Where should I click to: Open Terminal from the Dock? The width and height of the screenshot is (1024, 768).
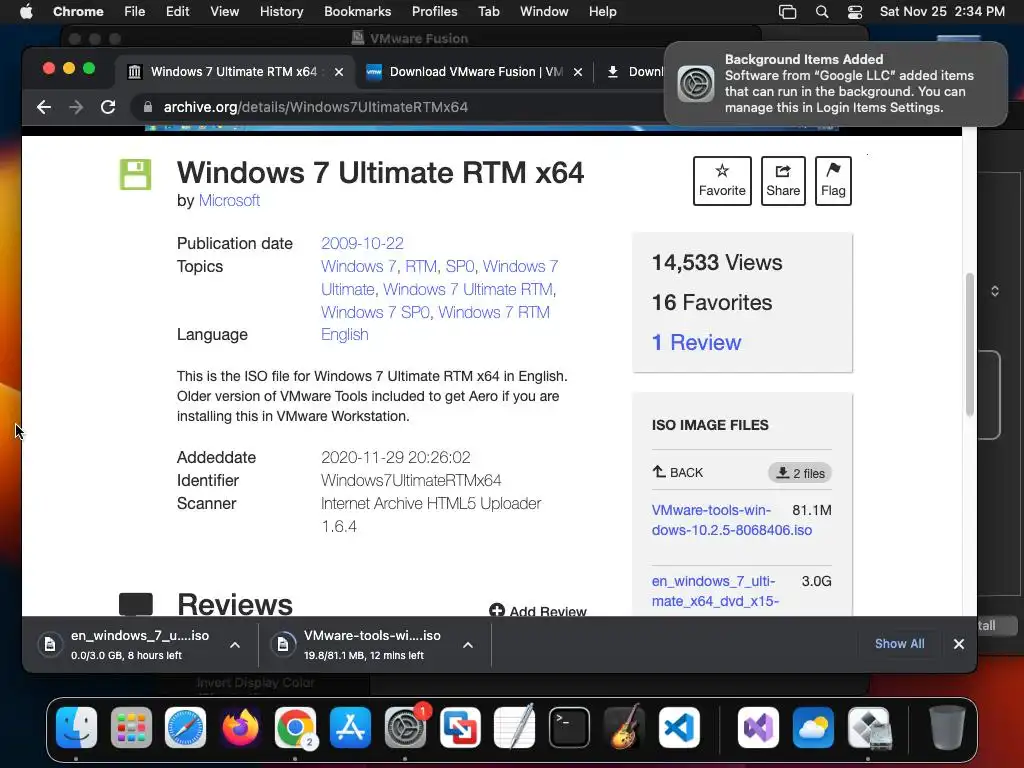[569, 728]
